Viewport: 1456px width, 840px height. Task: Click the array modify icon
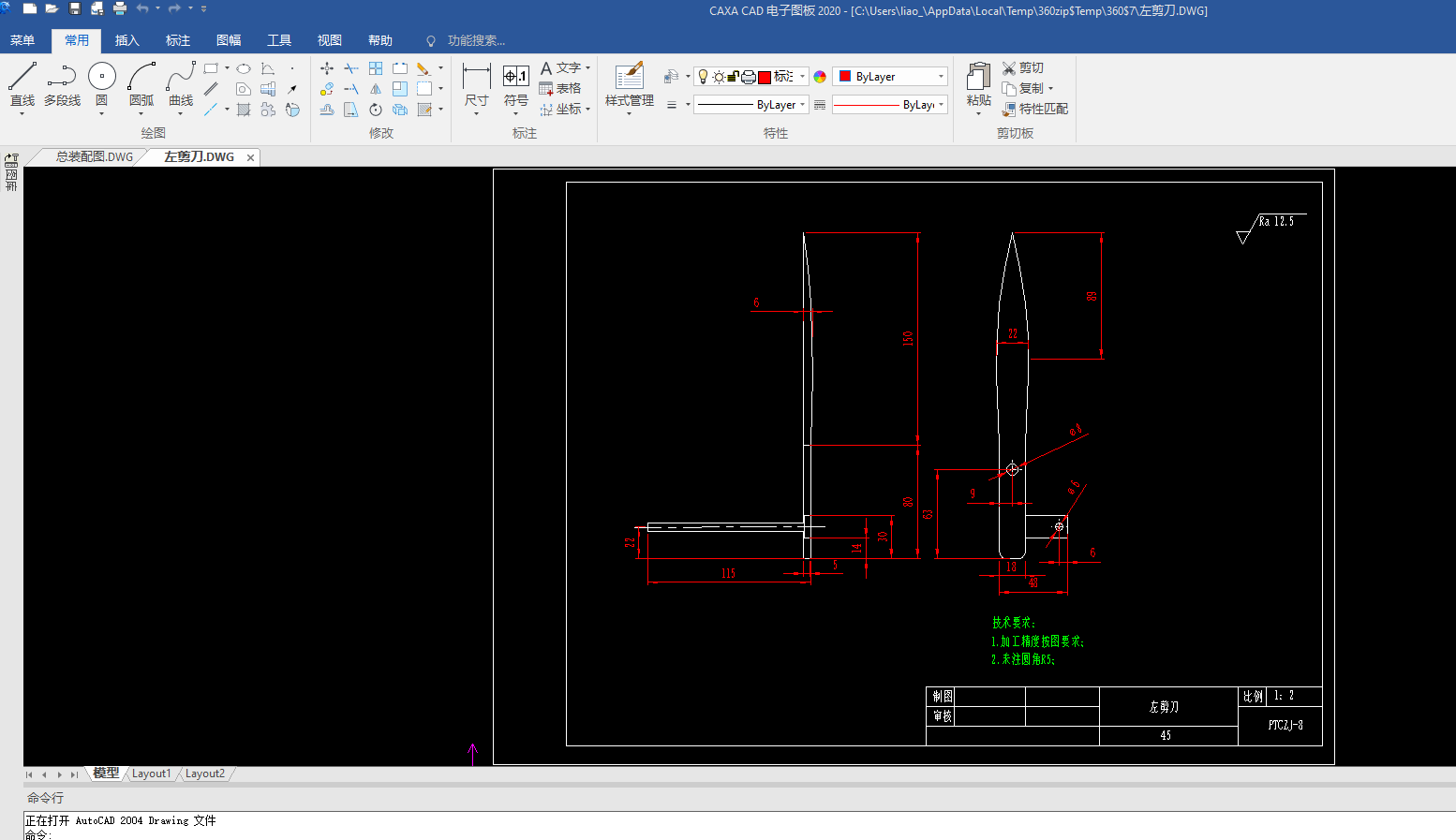(x=376, y=68)
